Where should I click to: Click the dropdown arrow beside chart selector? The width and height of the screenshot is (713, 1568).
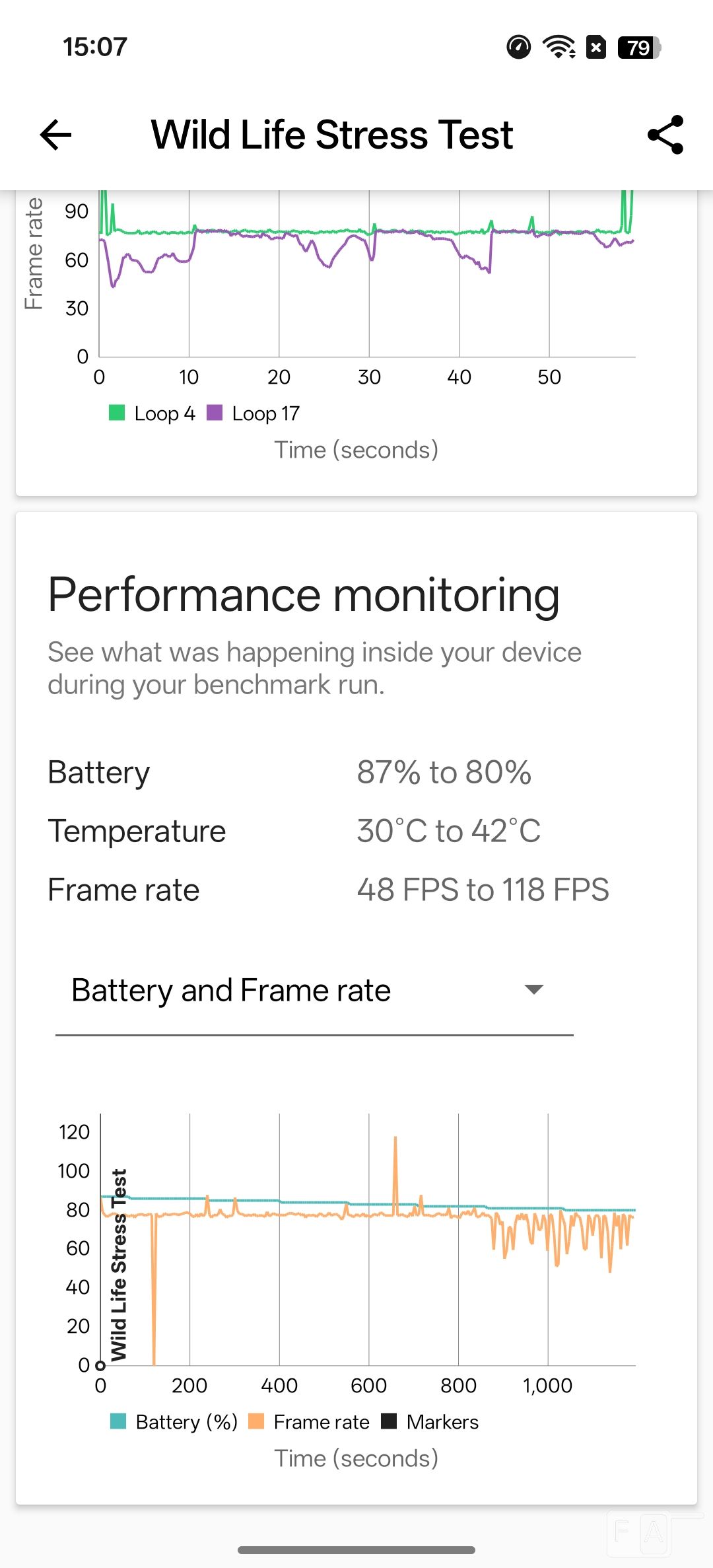pos(533,989)
